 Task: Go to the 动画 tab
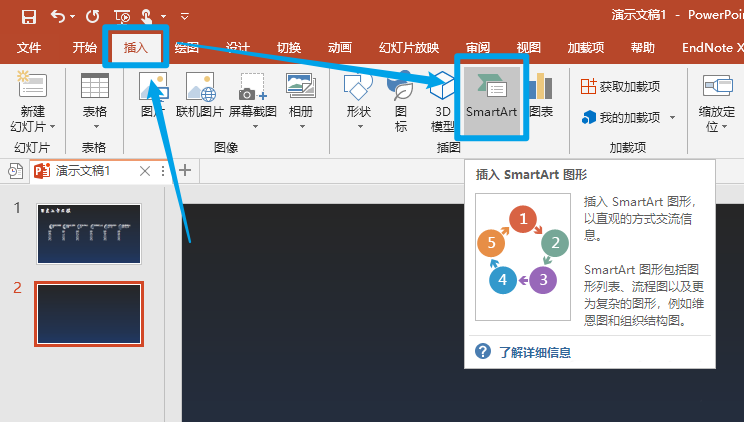pos(340,48)
